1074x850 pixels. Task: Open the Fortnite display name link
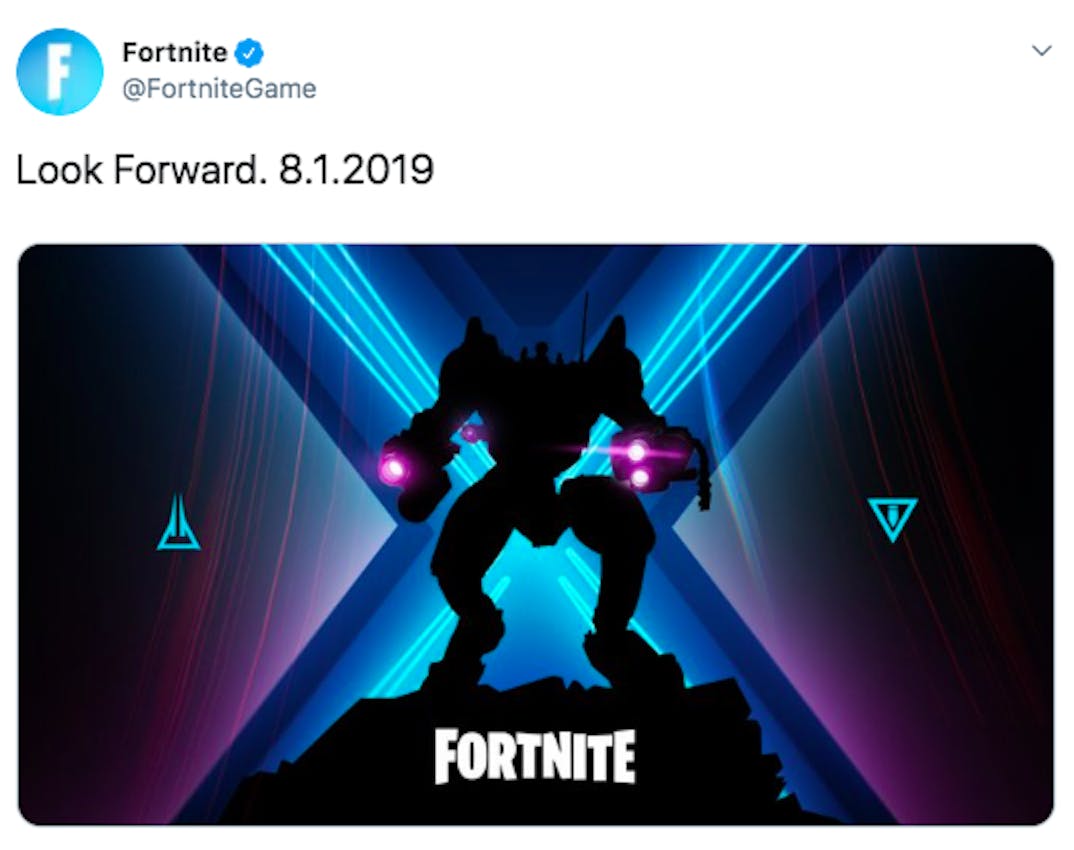point(174,53)
